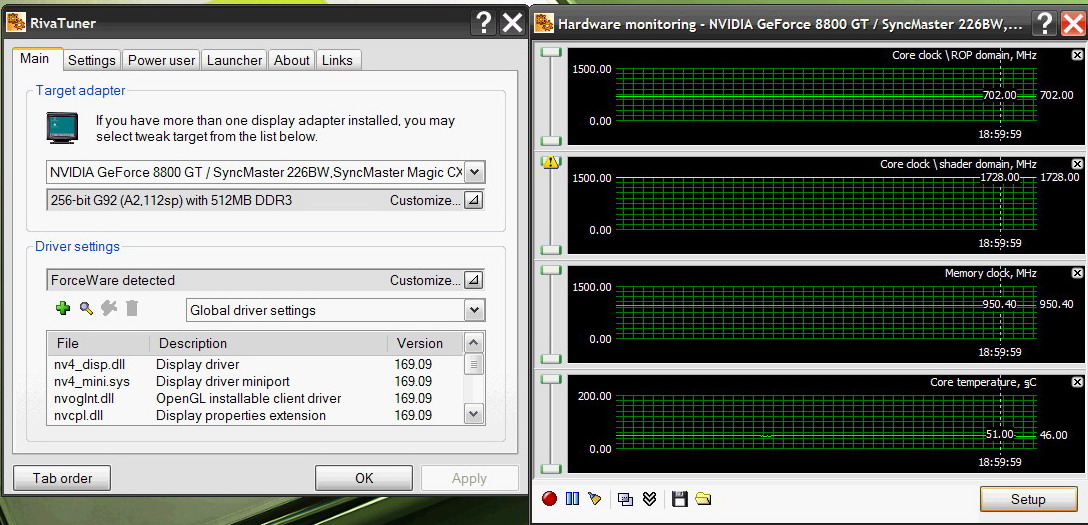Click the monitor icon under Target adapter

62,128
